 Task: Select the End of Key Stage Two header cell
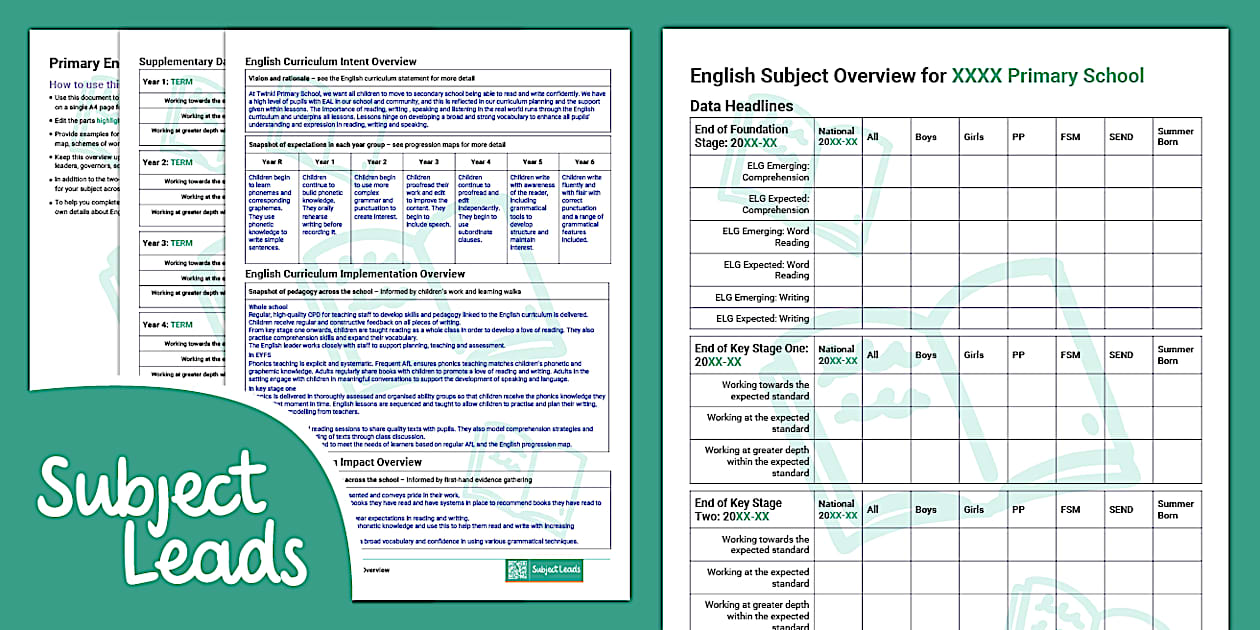(x=751, y=509)
